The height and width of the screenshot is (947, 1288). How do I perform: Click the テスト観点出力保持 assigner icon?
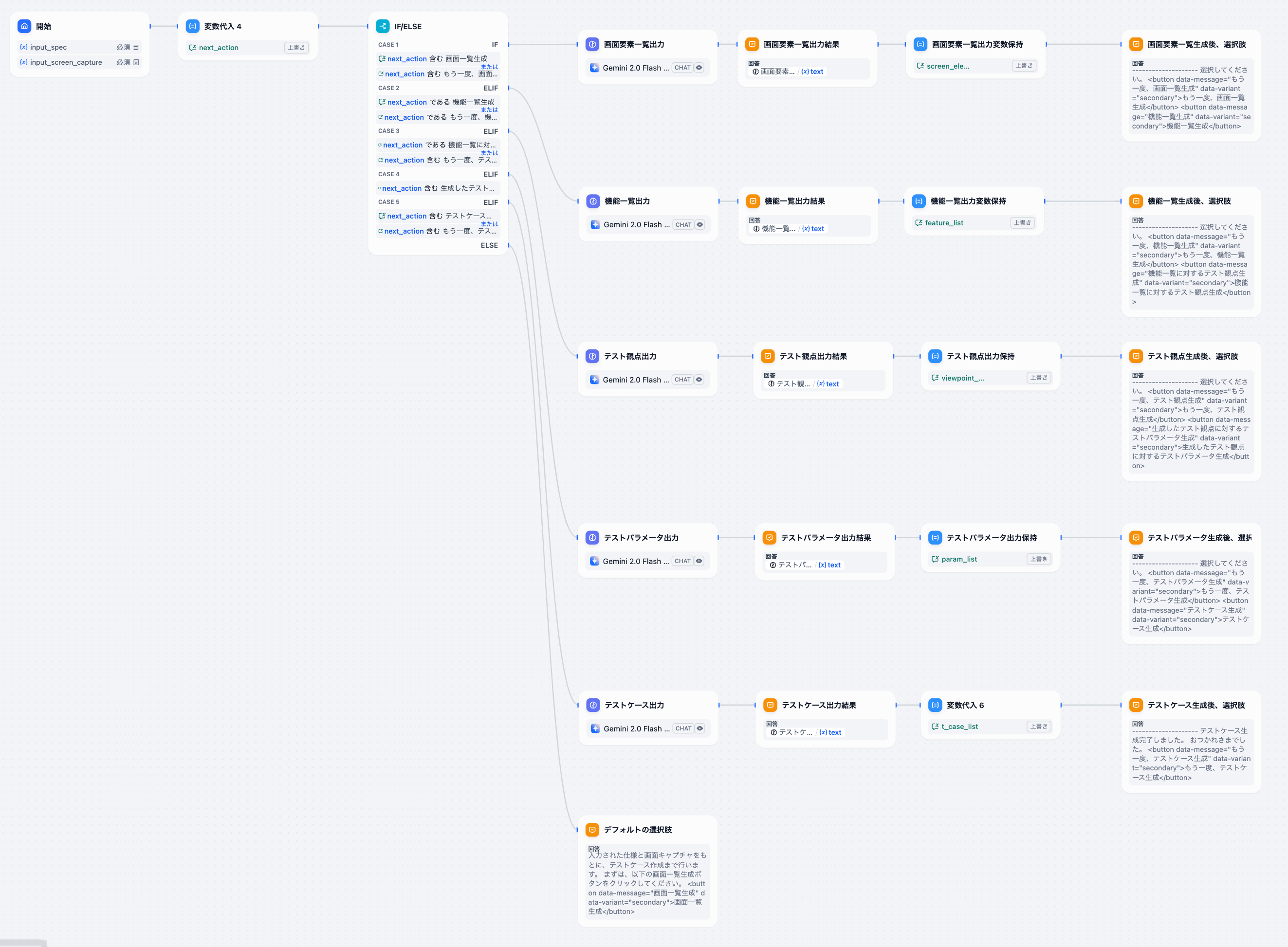pyautogui.click(x=935, y=356)
